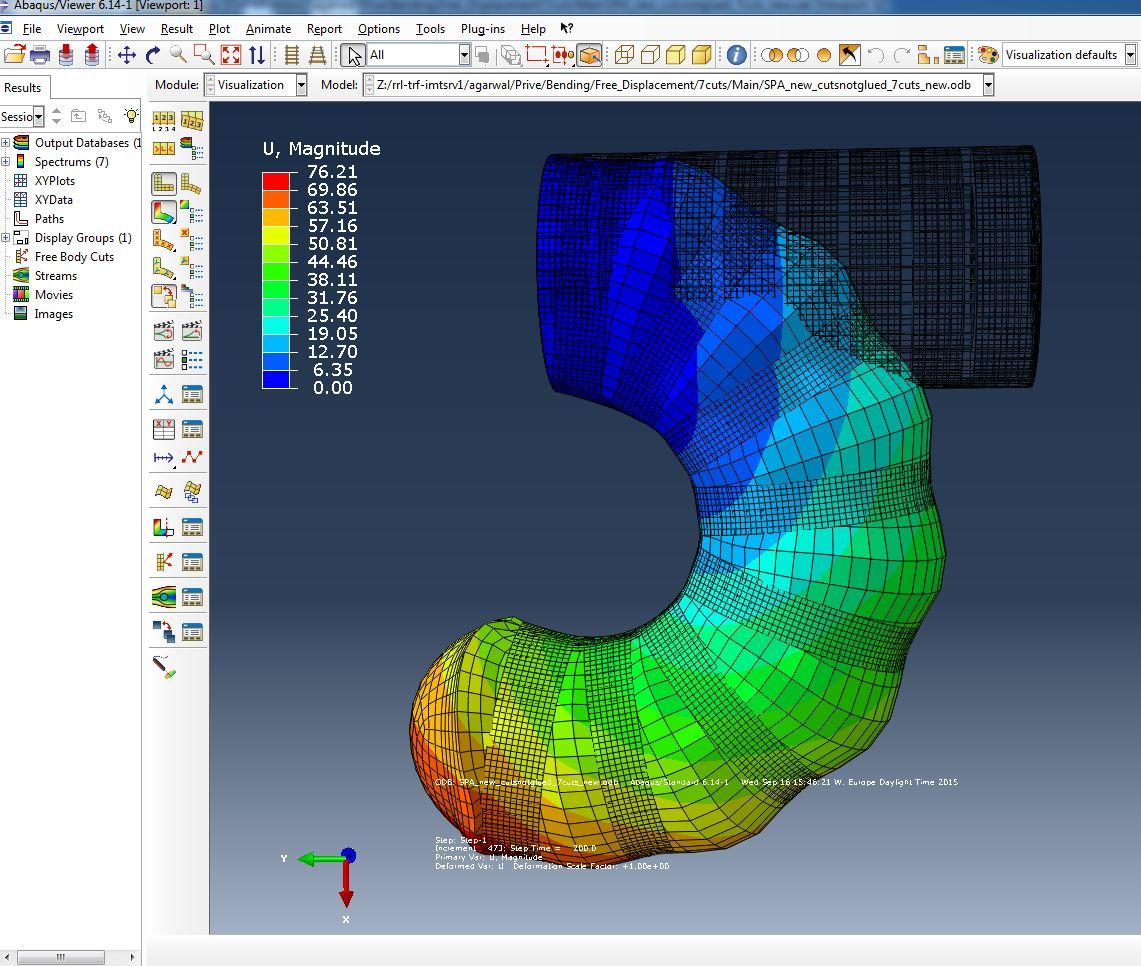The height and width of the screenshot is (966, 1141).
Task: Click the color palette icon
Action: tap(987, 55)
